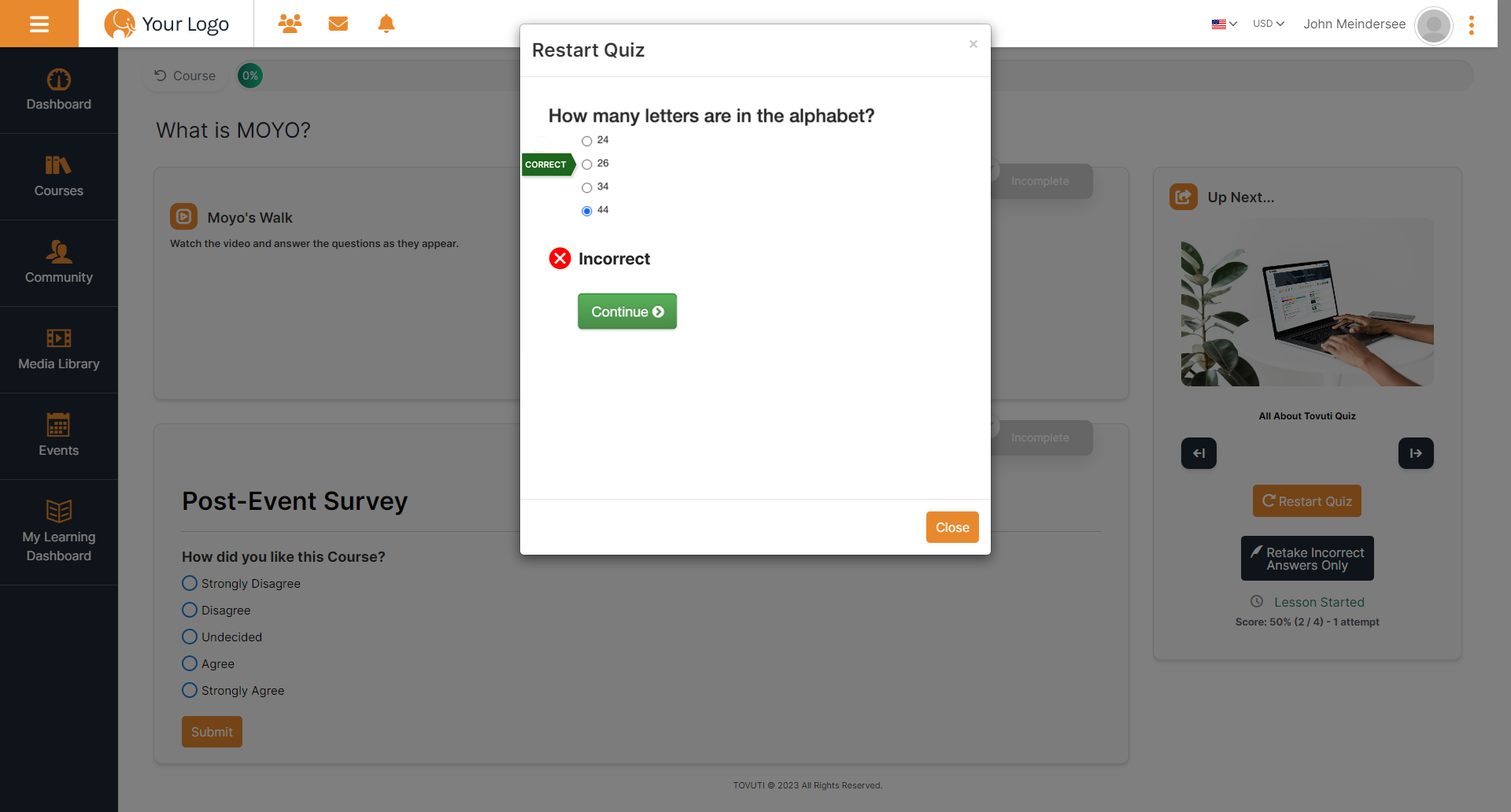This screenshot has width=1511, height=812.
Task: Click the All About Tovuti Quiz title
Action: pos(1307,416)
